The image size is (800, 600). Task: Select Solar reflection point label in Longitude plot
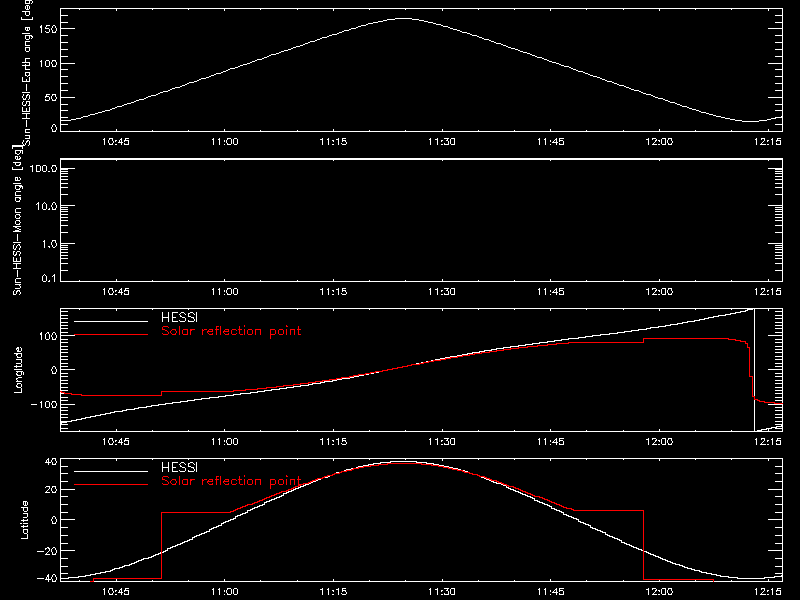pyautogui.click(x=231, y=331)
